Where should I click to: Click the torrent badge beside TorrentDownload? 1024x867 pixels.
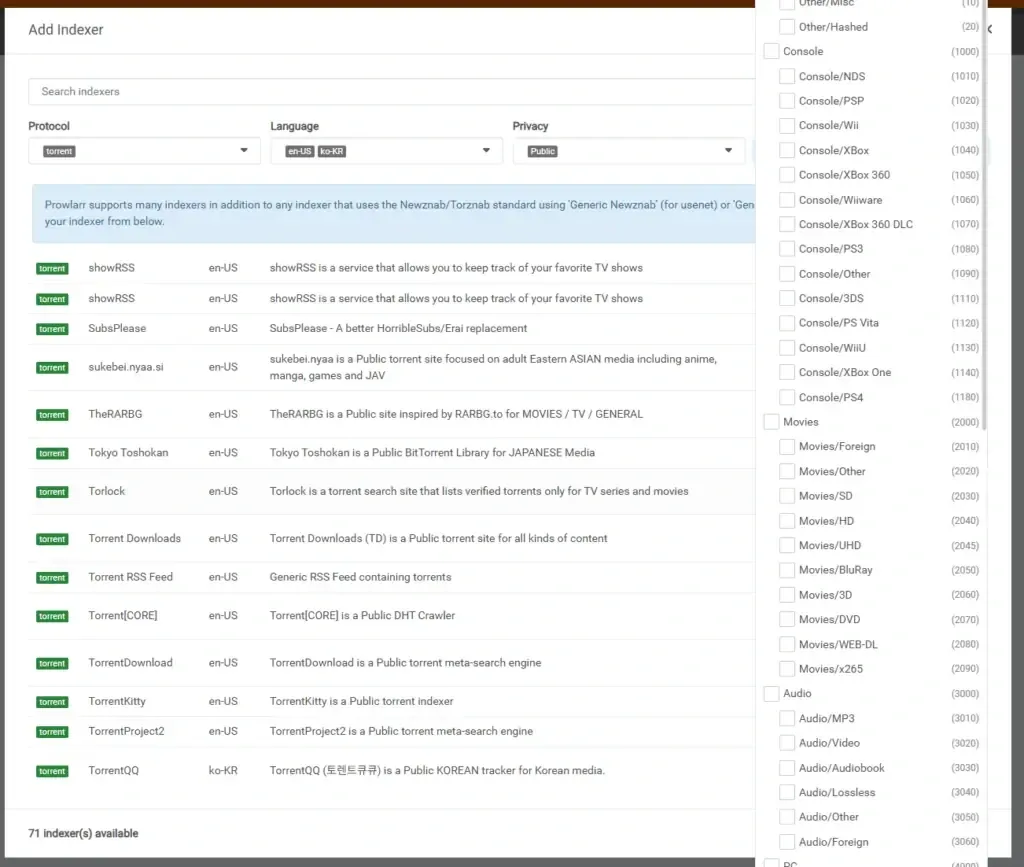point(51,662)
